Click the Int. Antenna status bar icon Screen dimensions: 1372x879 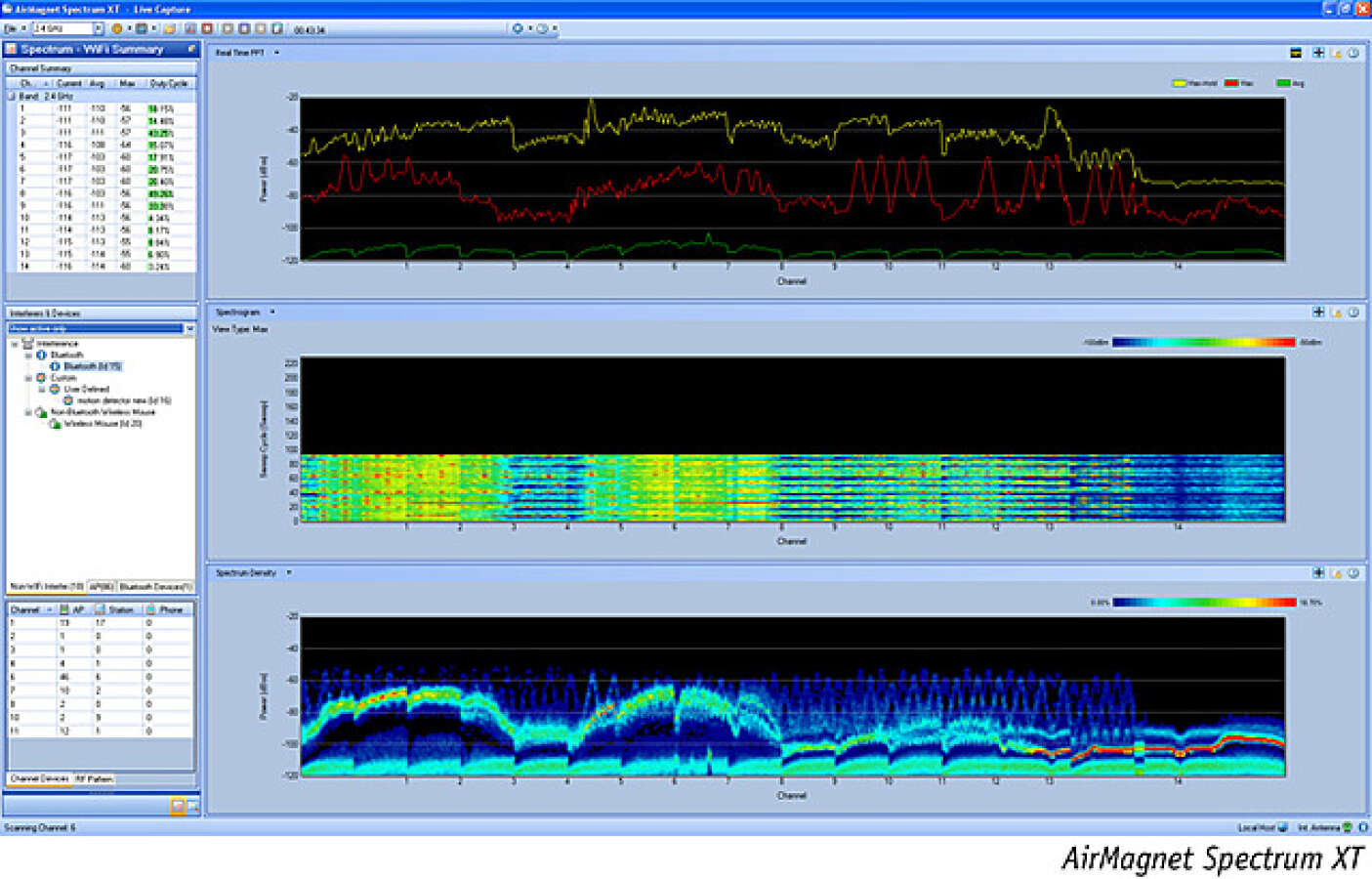pyautogui.click(x=1347, y=827)
